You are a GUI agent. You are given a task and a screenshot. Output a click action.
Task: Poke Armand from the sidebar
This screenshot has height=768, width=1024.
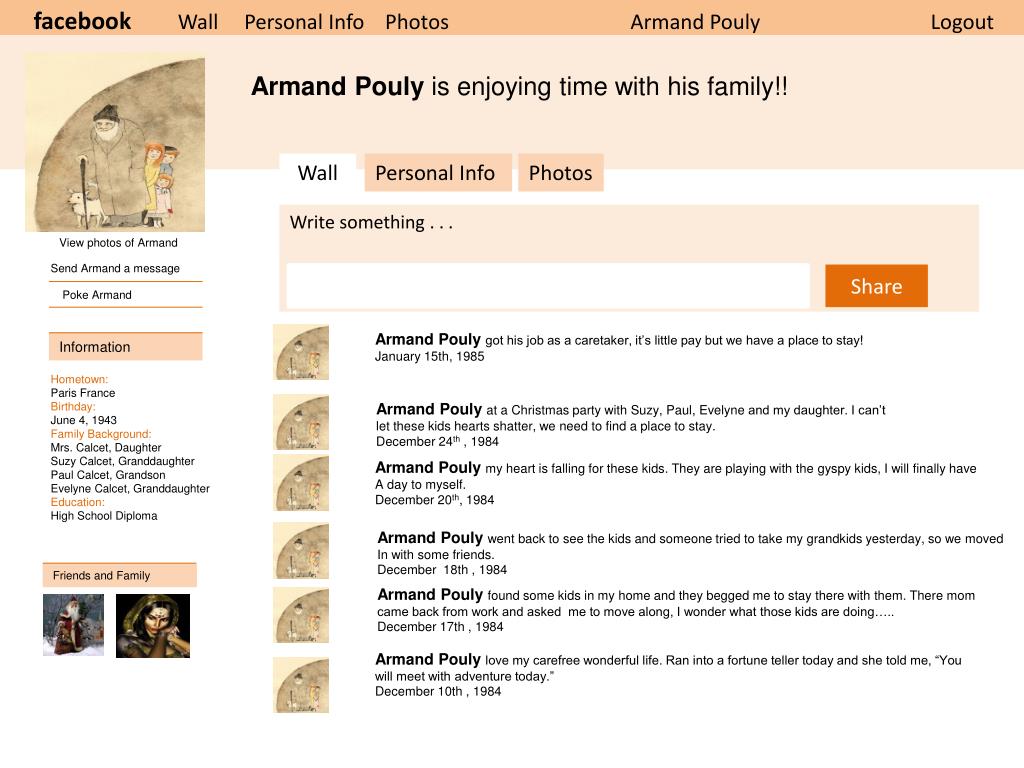[97, 295]
